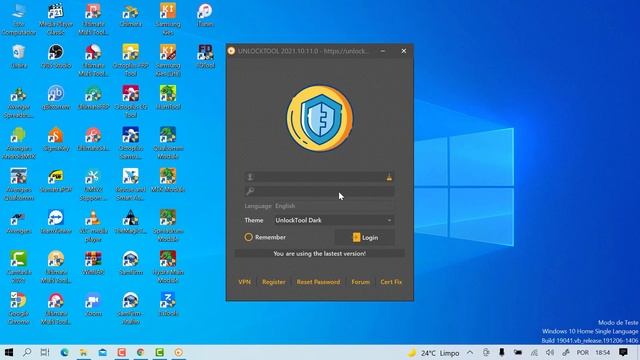Click the UnlockTool shield logo
The width and height of the screenshot is (640, 360).
[320, 118]
